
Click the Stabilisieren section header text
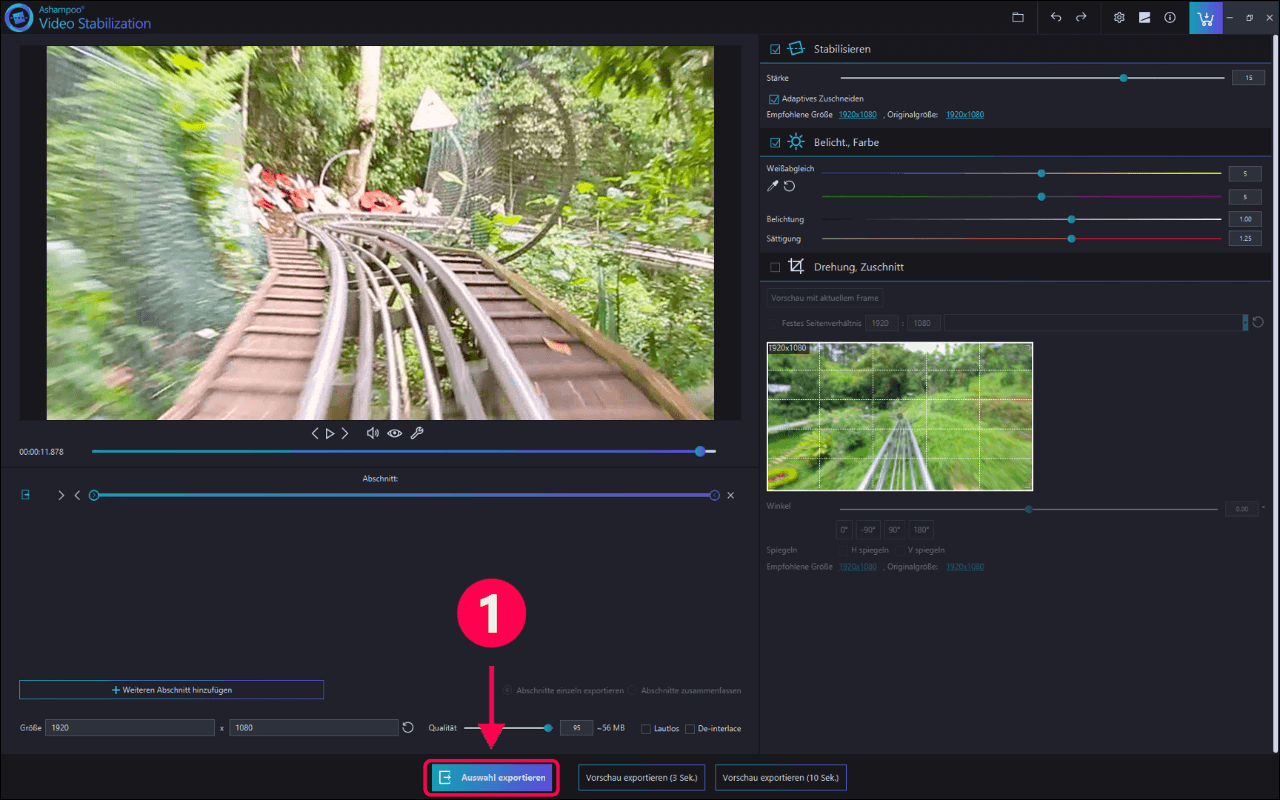pyautogui.click(x=842, y=48)
